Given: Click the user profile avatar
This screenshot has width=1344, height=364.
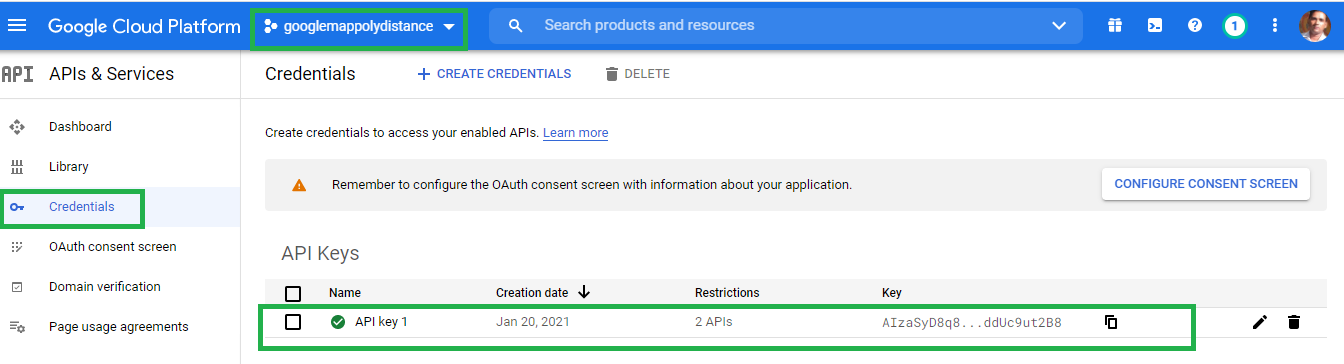Looking at the screenshot, I should 1314,26.
